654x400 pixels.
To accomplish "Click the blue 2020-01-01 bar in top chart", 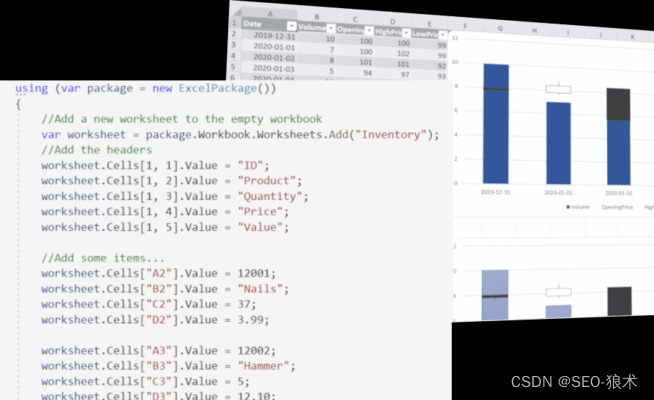I will pos(558,143).
